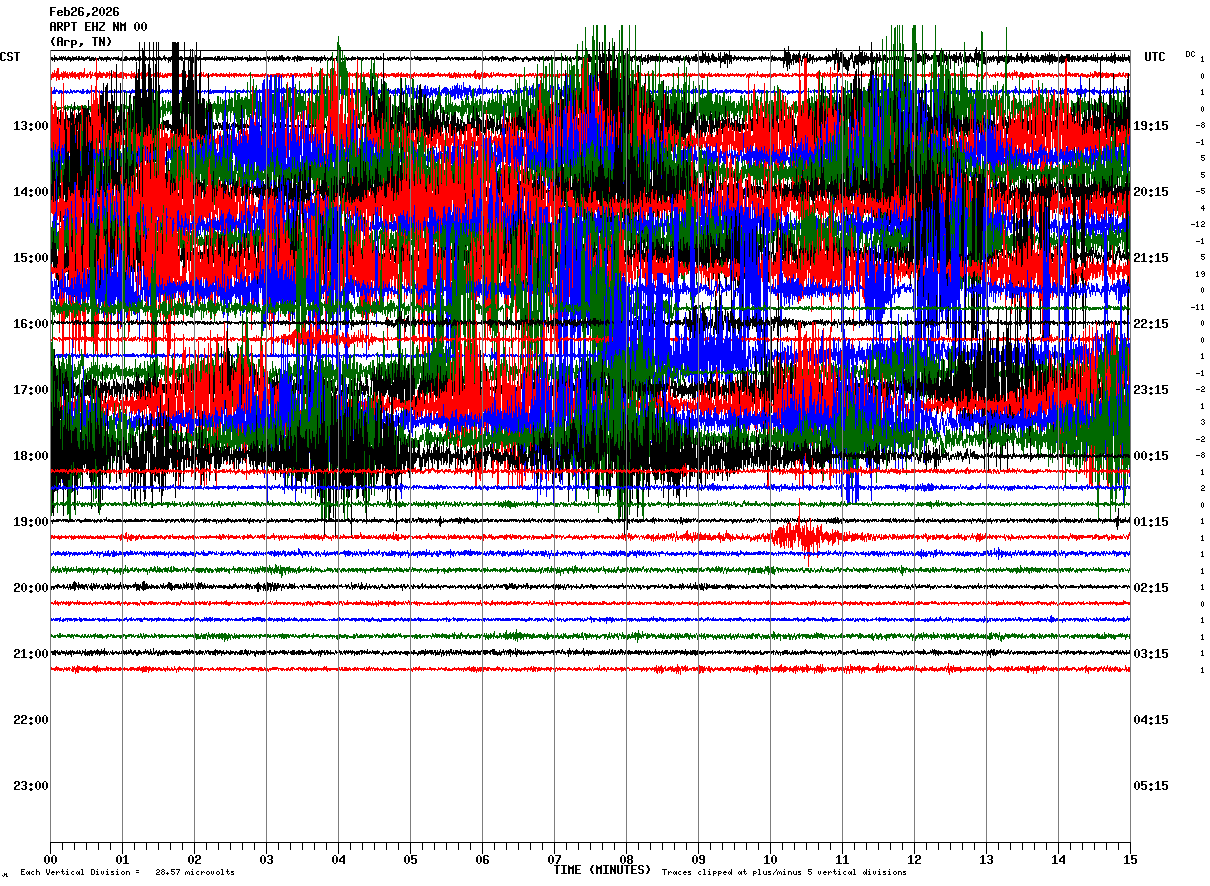Click the 19:00 CST time label
This screenshot has width=1210, height=886.
(31, 522)
